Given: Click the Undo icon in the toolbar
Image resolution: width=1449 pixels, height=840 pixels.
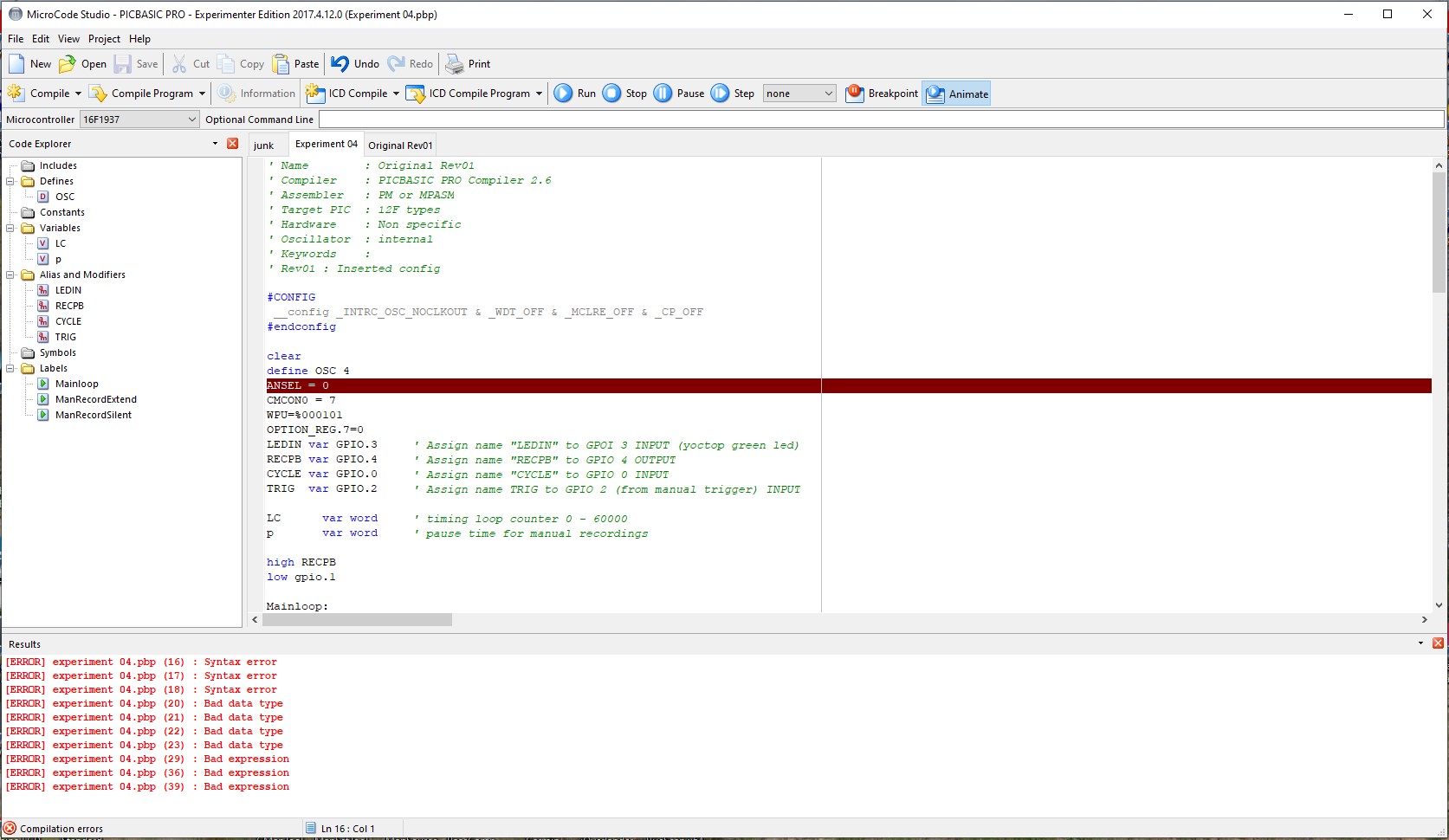Looking at the screenshot, I should [340, 64].
